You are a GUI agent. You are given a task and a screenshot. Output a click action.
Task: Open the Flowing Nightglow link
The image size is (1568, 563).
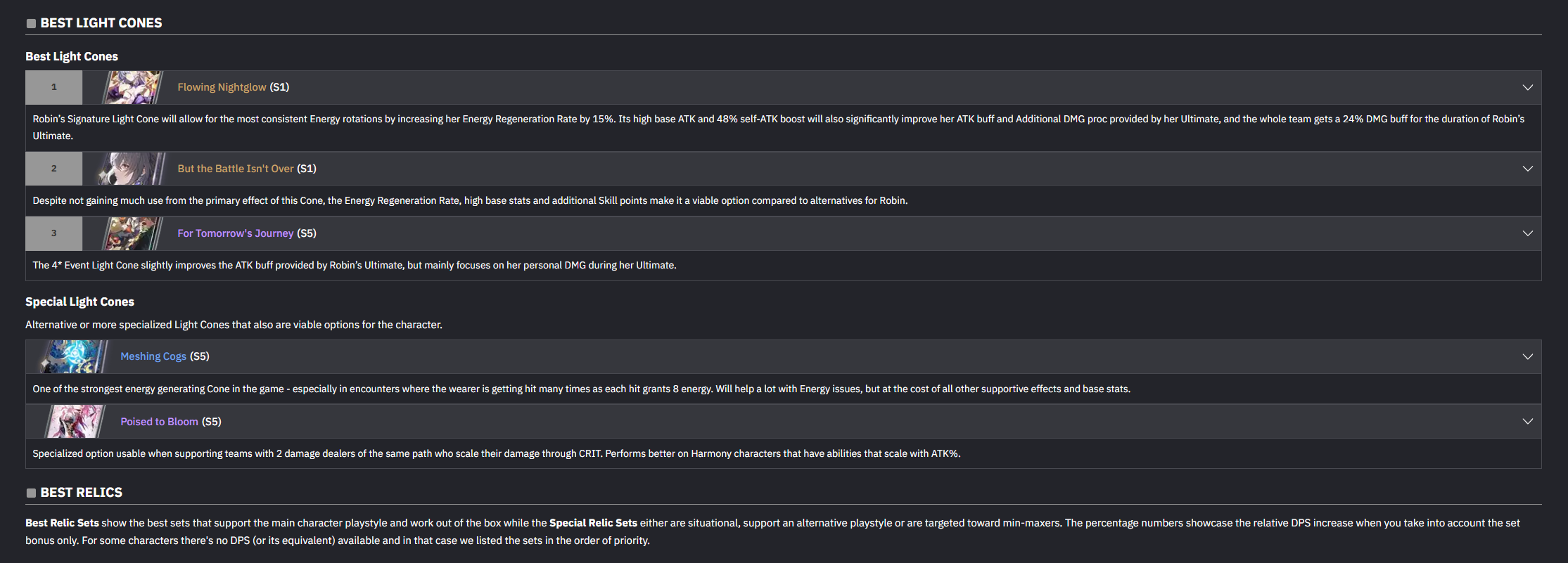222,87
